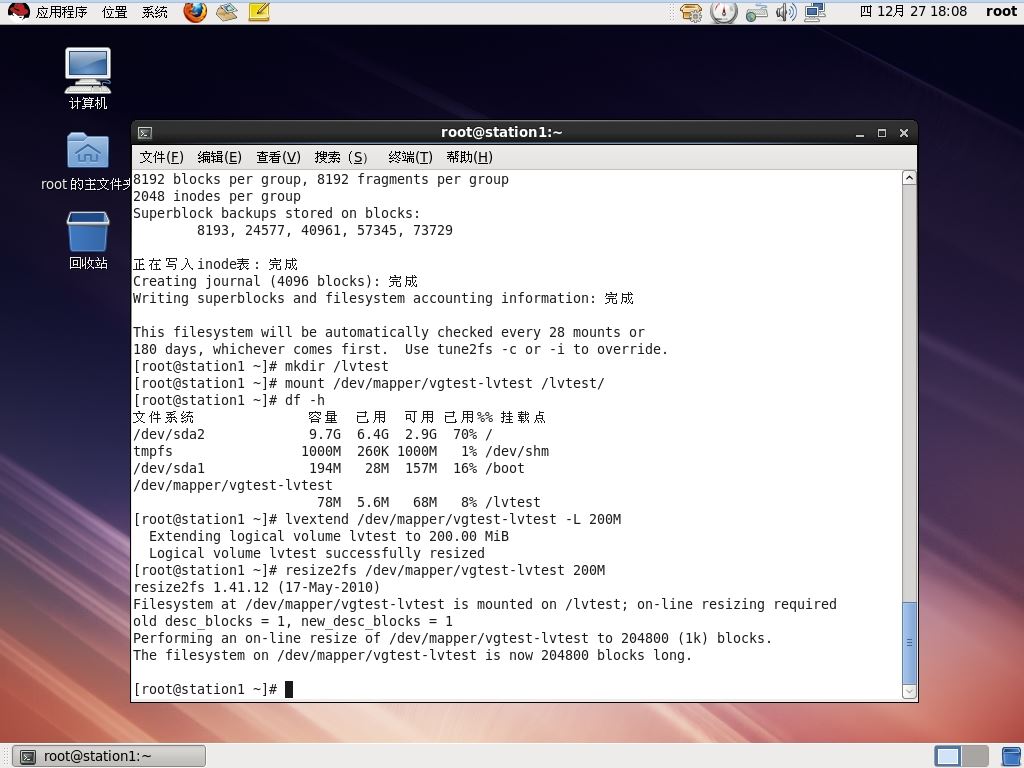
Task: Minimize the terminal window
Action: pos(860,133)
